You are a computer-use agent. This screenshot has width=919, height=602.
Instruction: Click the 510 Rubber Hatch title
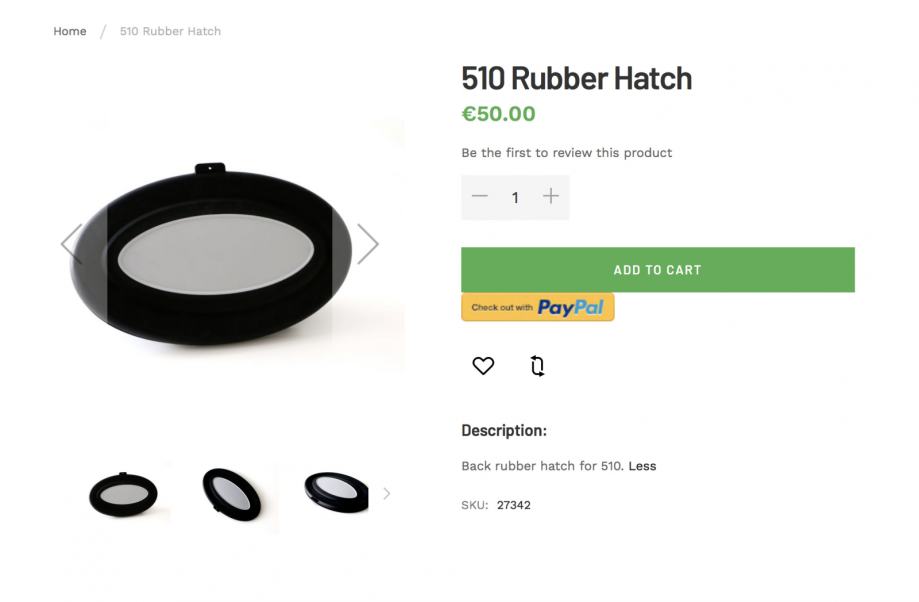(x=576, y=78)
